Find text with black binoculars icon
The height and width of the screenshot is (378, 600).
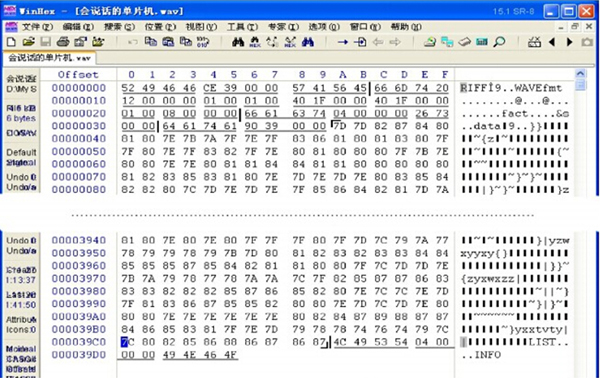click(x=238, y=42)
